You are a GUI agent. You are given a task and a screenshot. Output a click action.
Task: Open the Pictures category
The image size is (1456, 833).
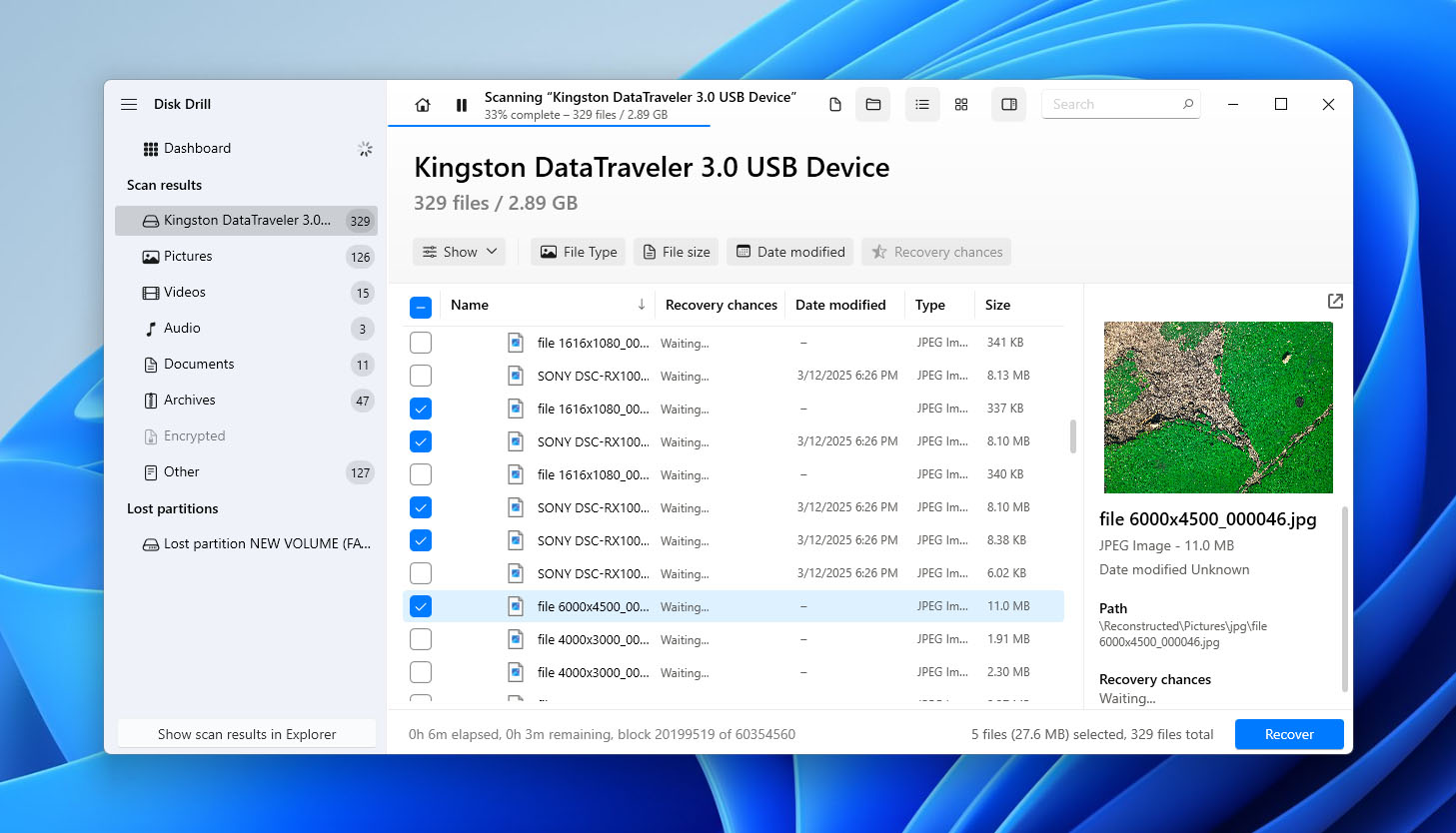coord(246,257)
